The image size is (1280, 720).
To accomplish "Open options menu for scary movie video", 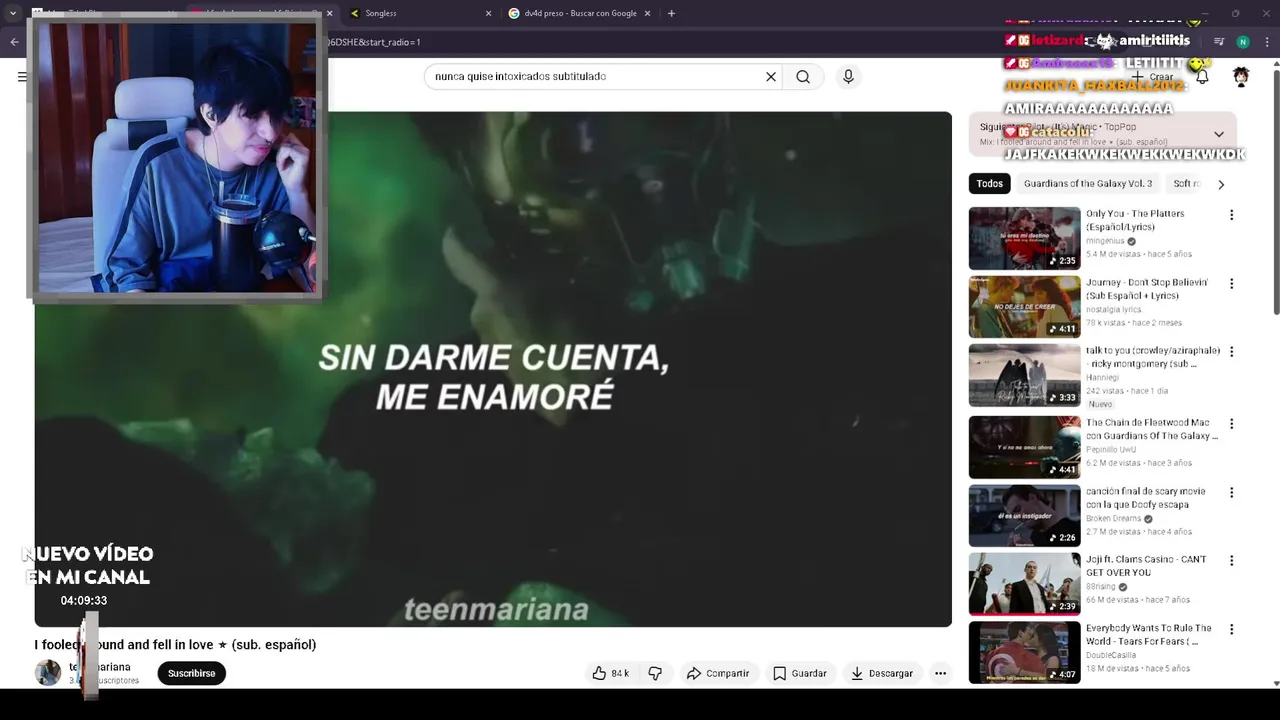I will coord(1231,492).
